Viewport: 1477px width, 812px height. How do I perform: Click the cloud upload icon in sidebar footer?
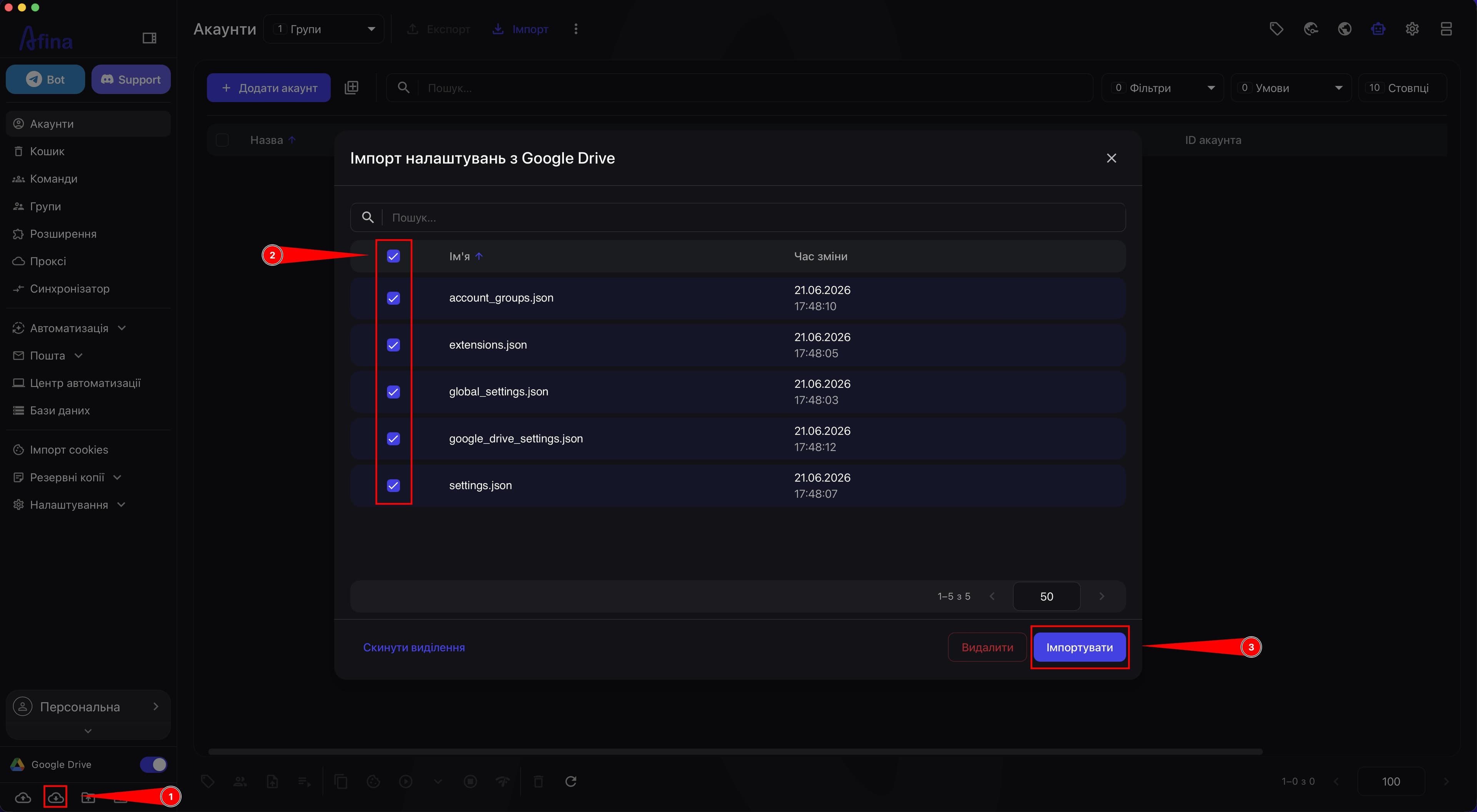click(x=23, y=797)
